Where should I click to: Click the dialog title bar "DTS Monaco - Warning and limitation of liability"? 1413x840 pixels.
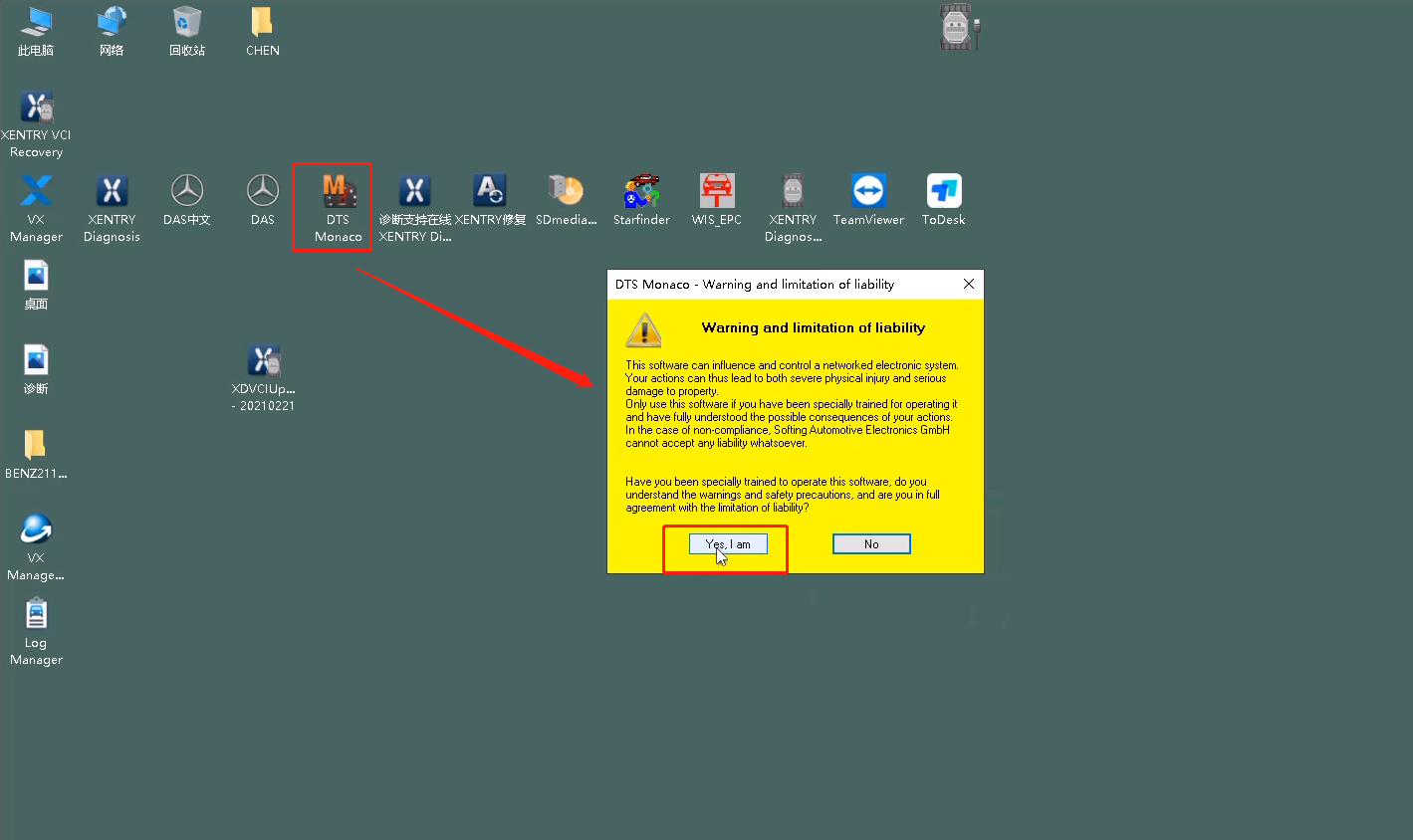pos(755,284)
